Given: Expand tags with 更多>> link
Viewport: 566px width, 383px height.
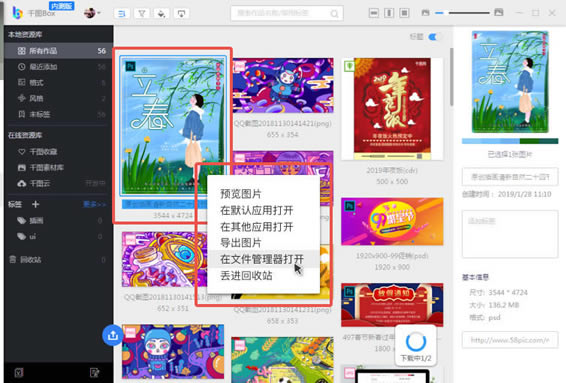Looking at the screenshot, I should coord(95,204).
